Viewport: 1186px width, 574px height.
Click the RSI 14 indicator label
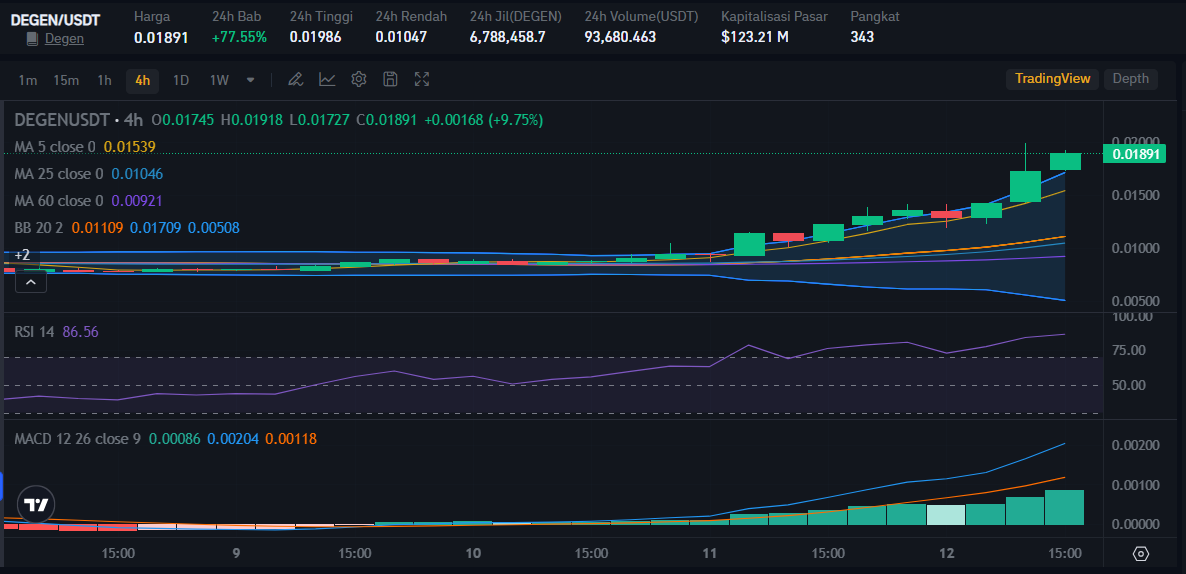34,331
